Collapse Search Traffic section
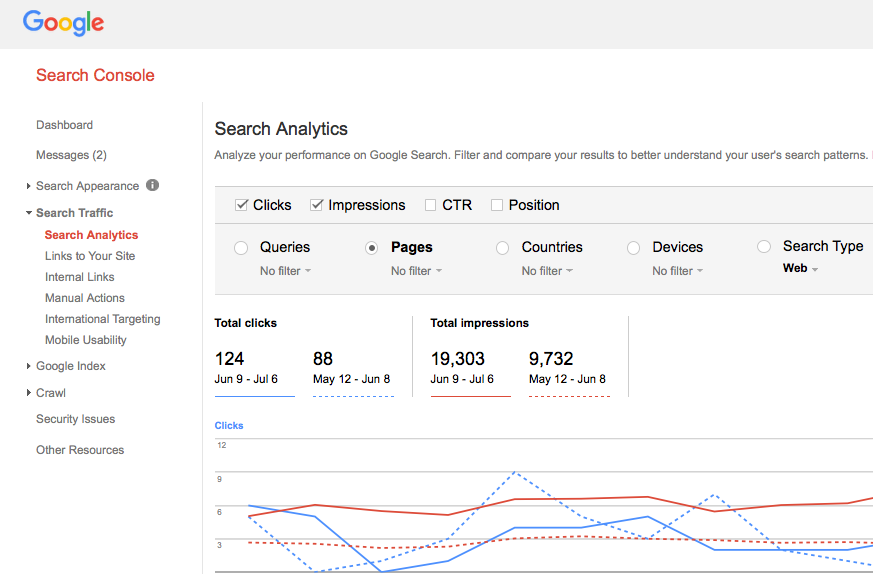This screenshot has width=873, height=574. pyautogui.click(x=28, y=213)
